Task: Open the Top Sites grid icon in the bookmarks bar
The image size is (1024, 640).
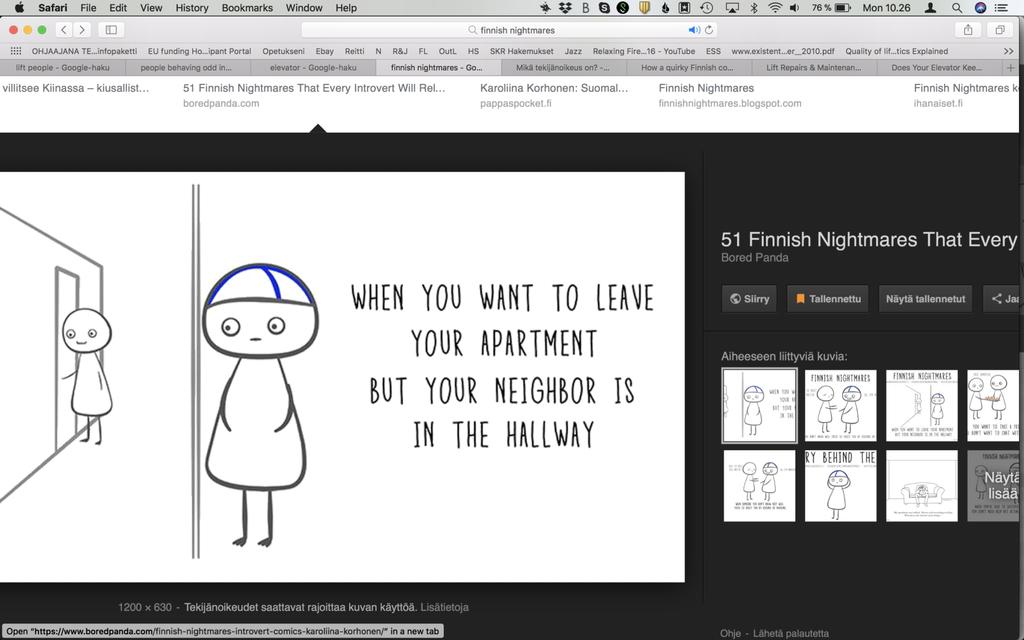Action: (16, 51)
